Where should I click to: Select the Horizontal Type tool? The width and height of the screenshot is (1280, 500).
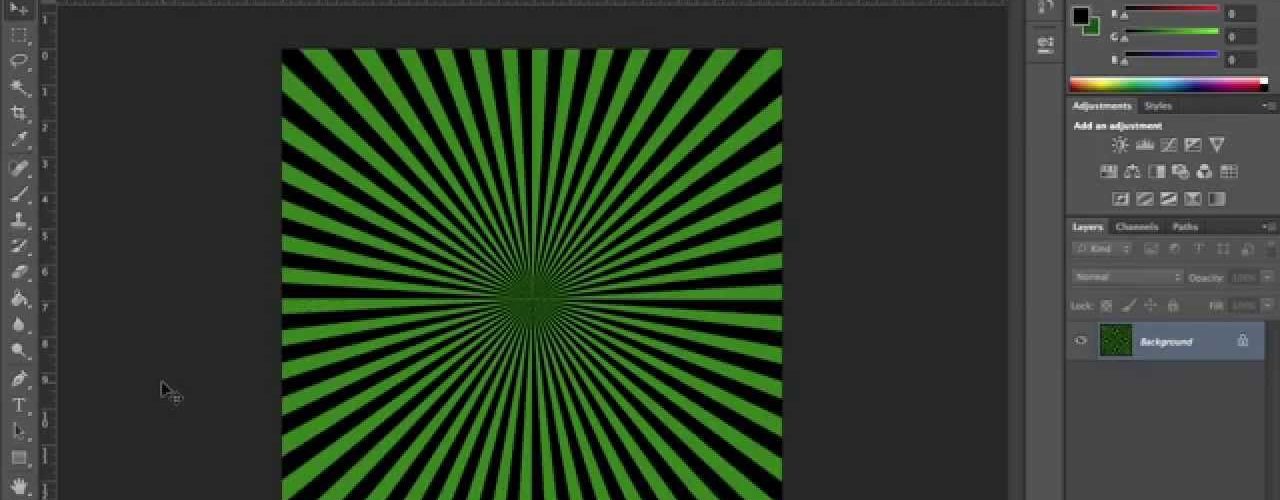(19, 405)
